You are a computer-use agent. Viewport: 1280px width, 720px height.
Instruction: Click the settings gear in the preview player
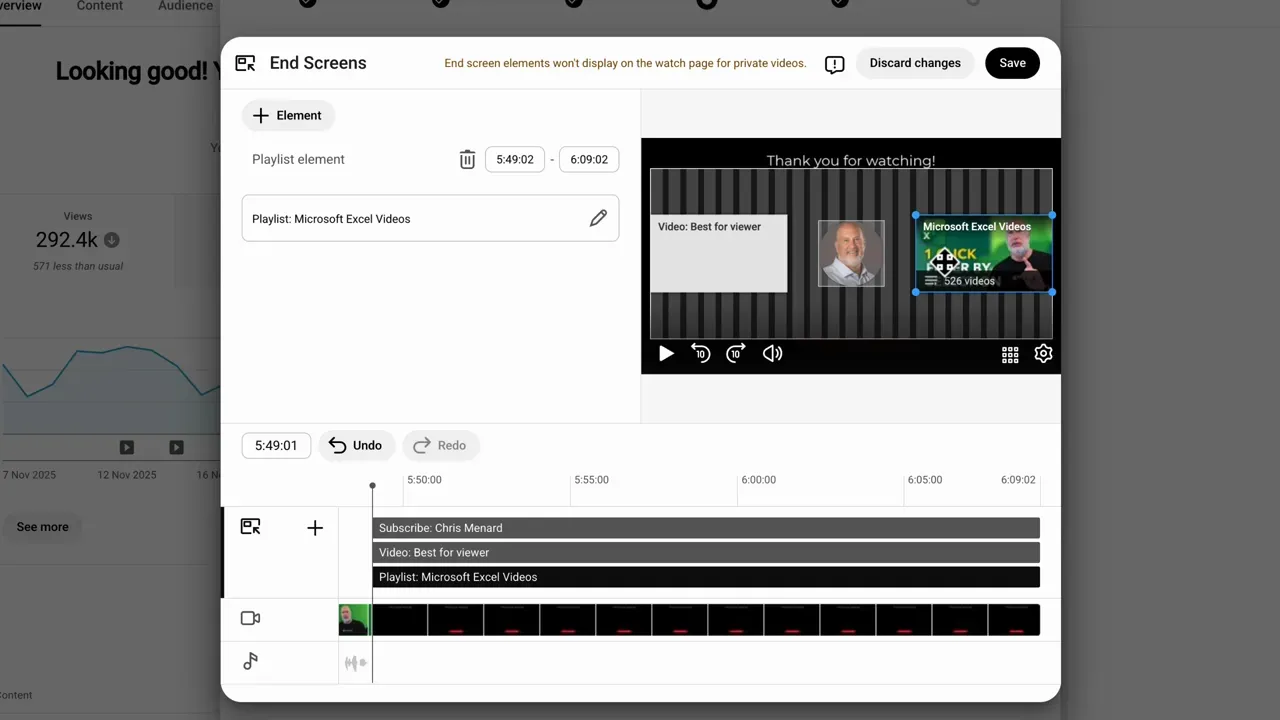coord(1043,353)
